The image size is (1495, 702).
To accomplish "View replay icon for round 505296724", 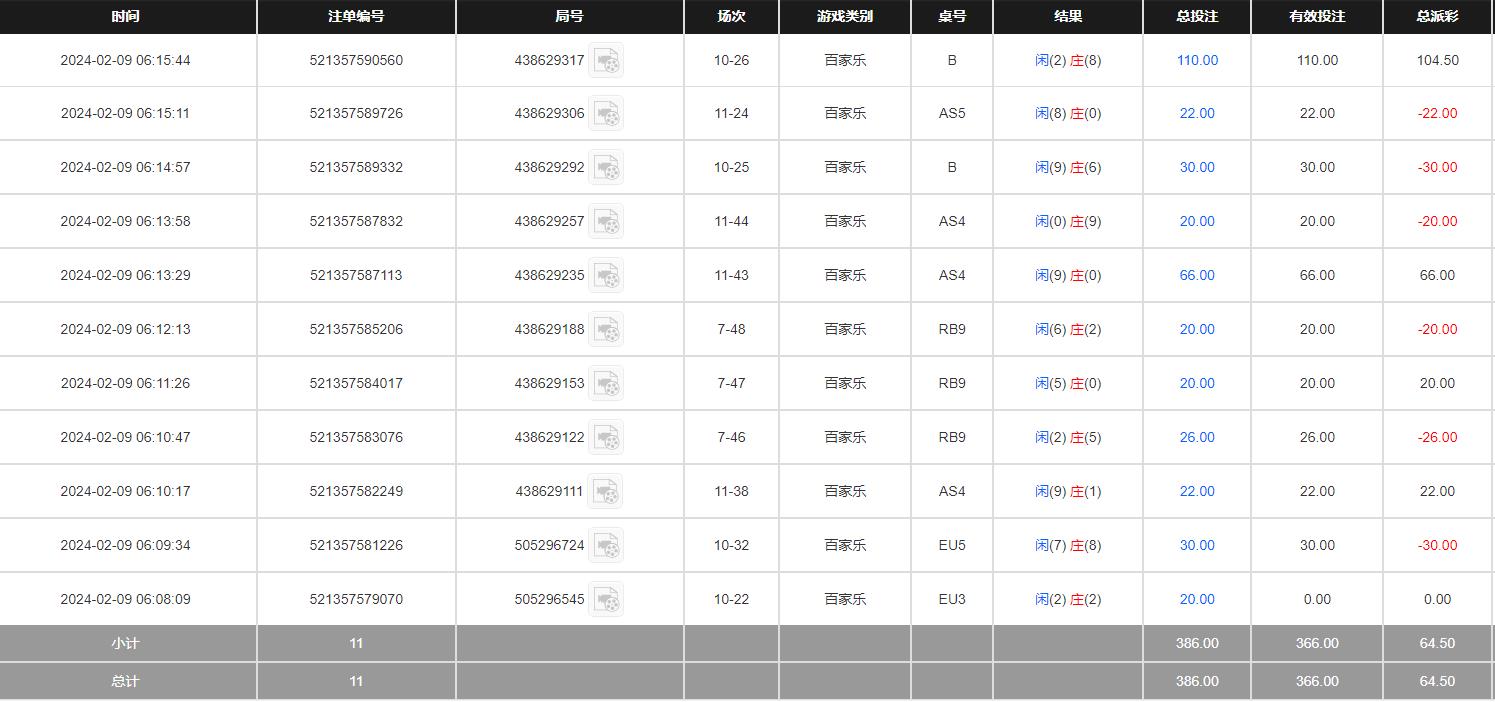I will pos(606,546).
